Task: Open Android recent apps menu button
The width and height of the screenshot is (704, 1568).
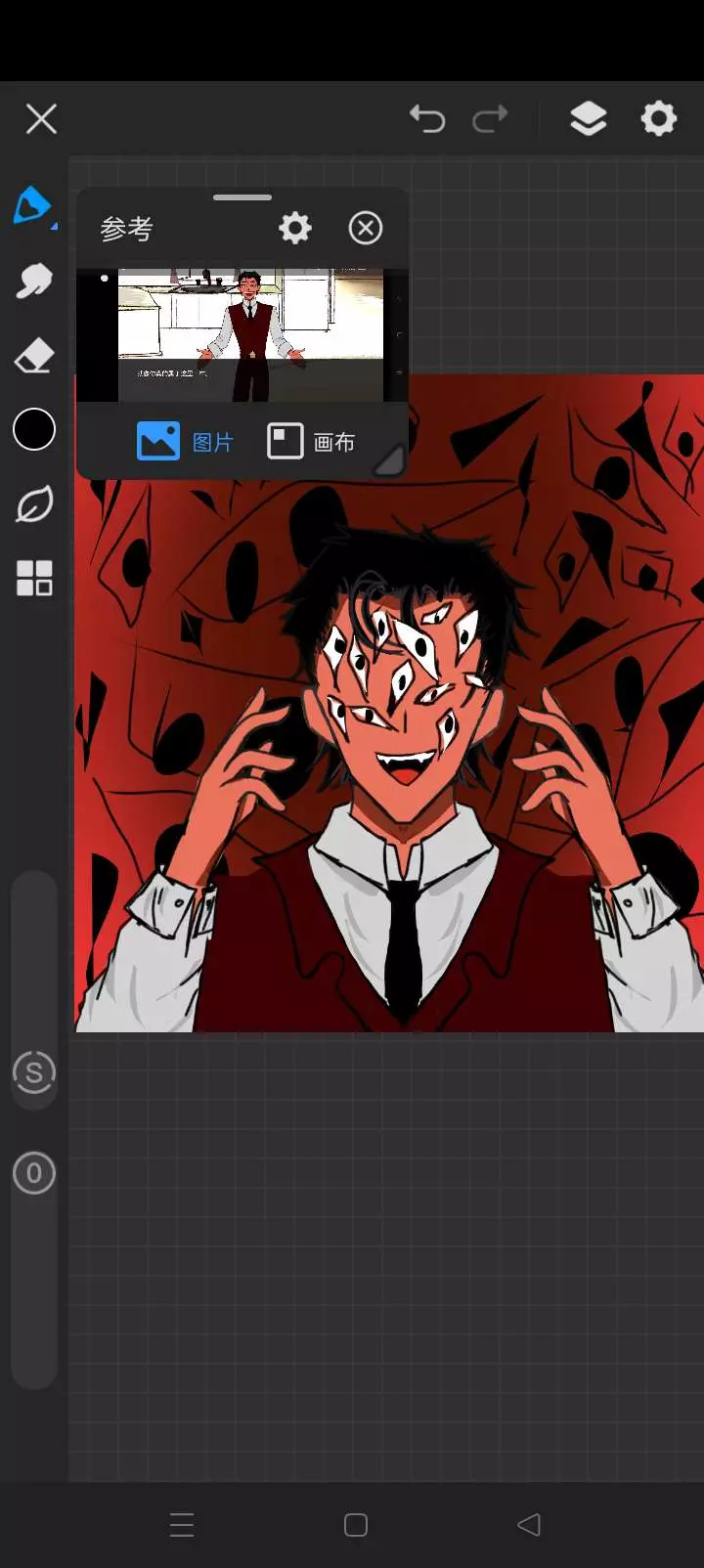Action: 182,1525
